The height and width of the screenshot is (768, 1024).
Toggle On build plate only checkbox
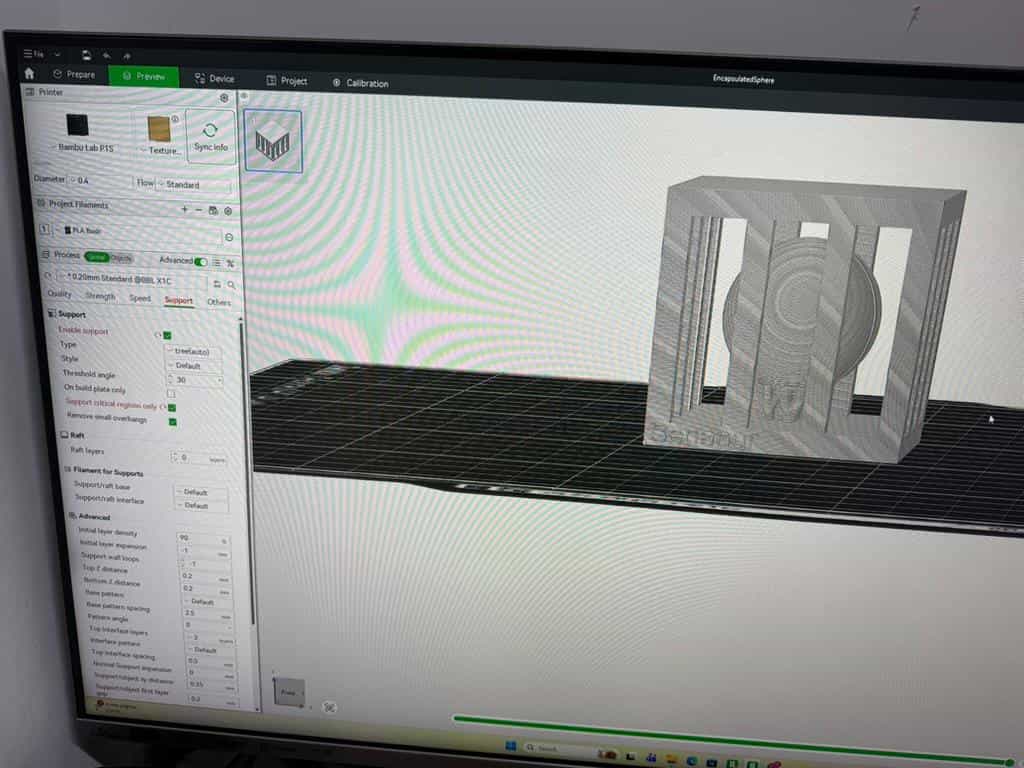171,394
